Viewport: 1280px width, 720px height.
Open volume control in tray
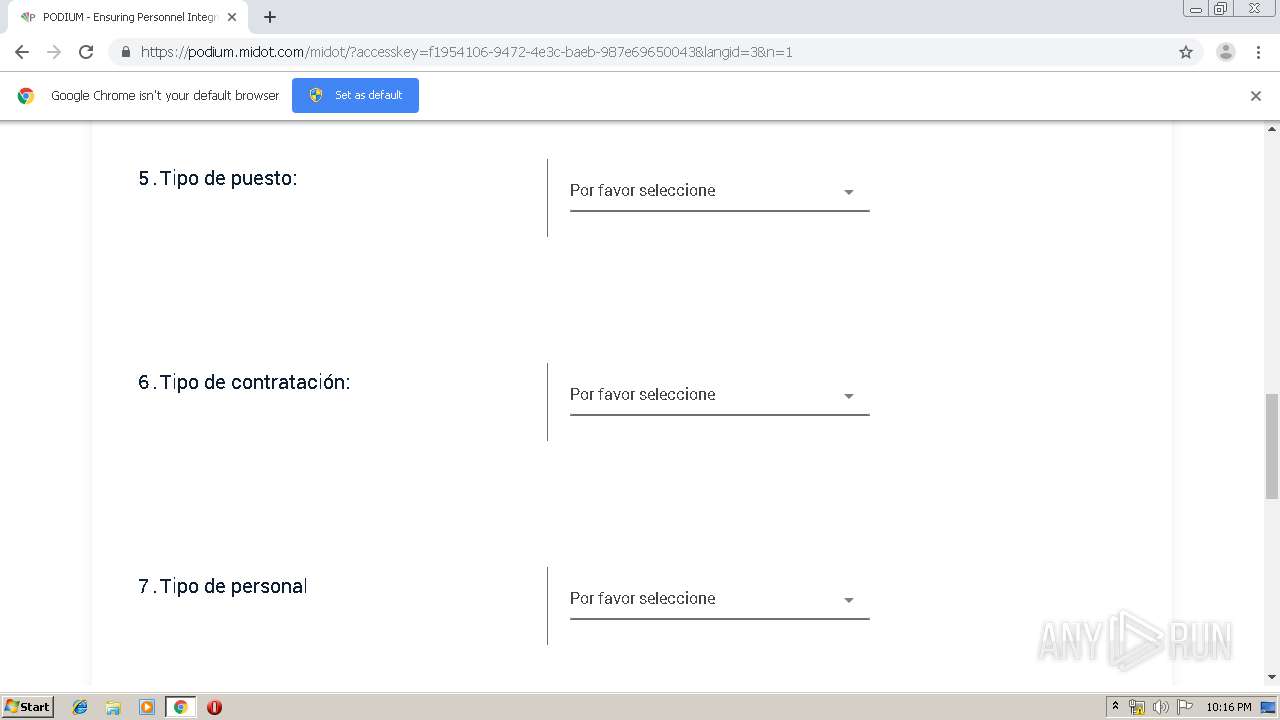(x=1160, y=707)
